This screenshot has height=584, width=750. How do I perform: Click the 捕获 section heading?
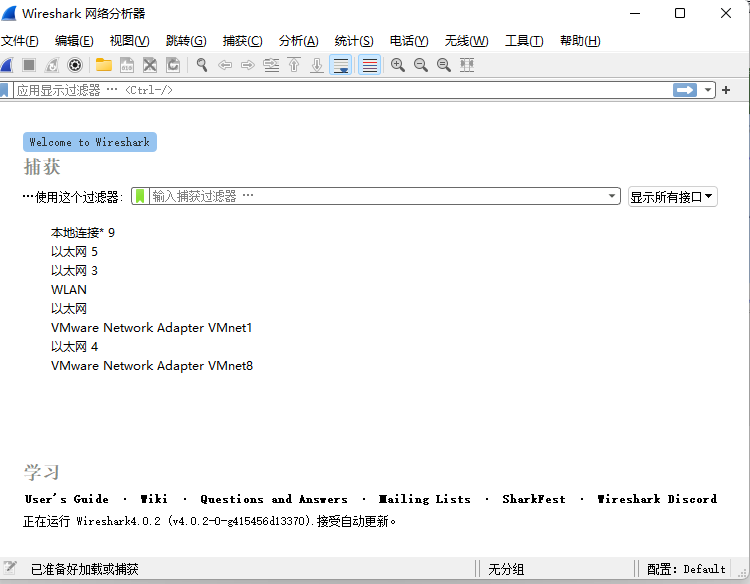coord(42,167)
